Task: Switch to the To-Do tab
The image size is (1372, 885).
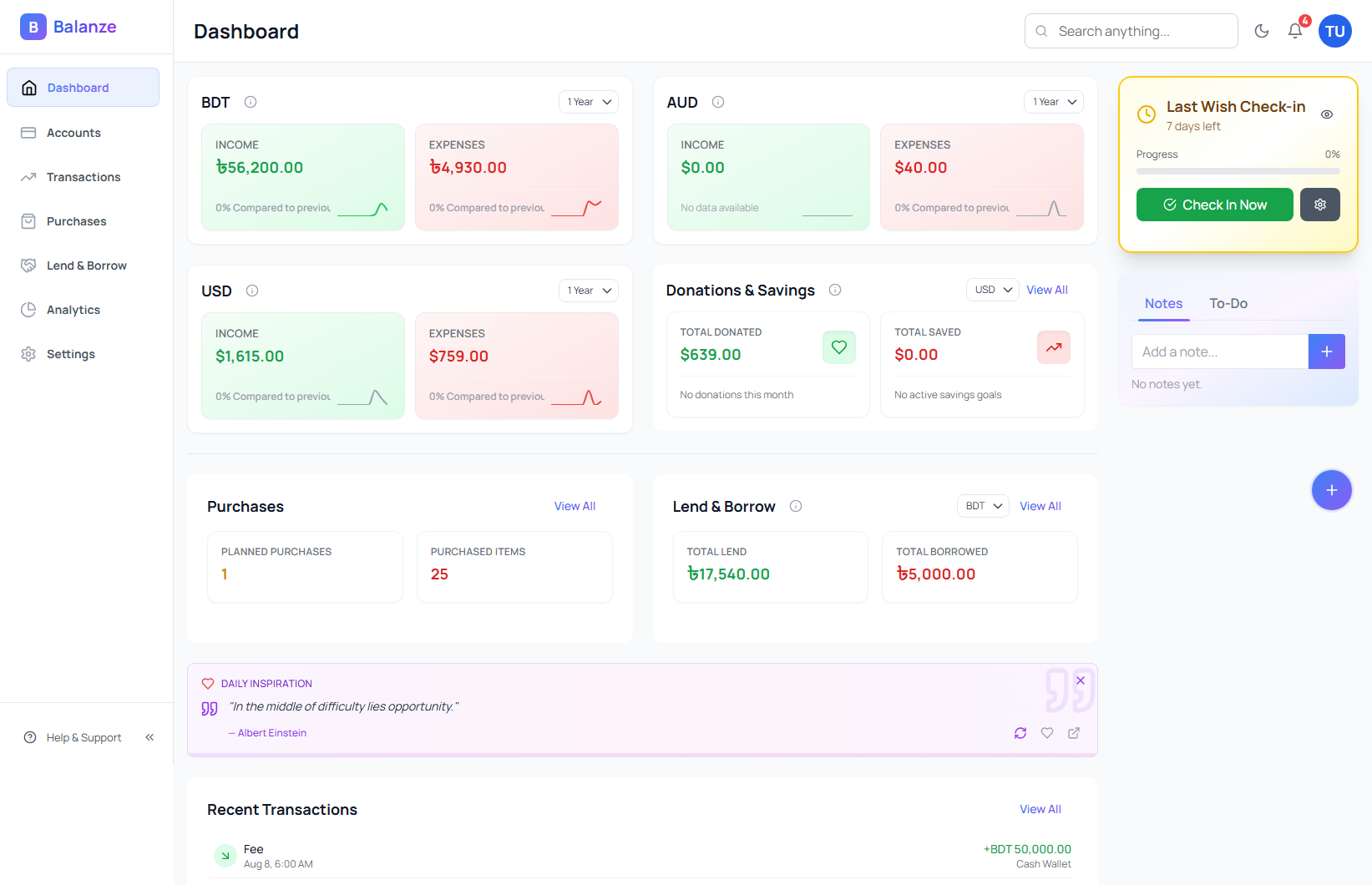Action: pos(1228,304)
